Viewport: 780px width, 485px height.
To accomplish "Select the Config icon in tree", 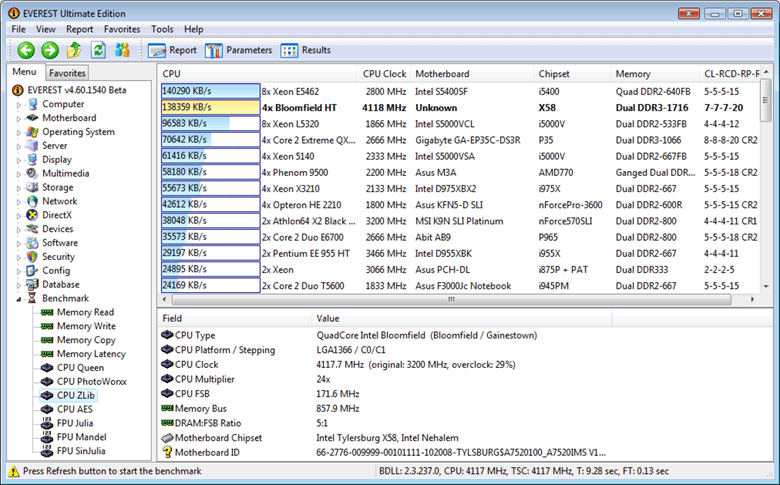I will 32,271.
